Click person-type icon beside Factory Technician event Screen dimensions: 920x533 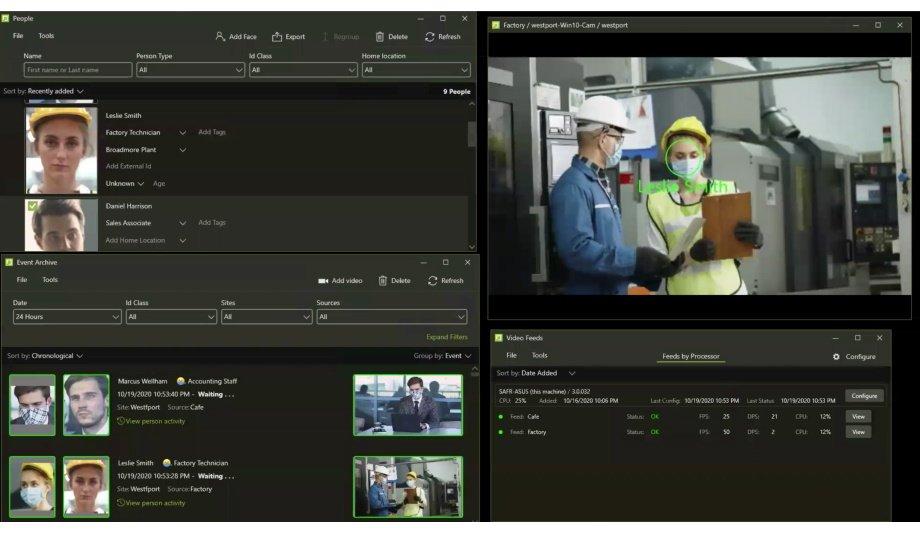(167, 463)
